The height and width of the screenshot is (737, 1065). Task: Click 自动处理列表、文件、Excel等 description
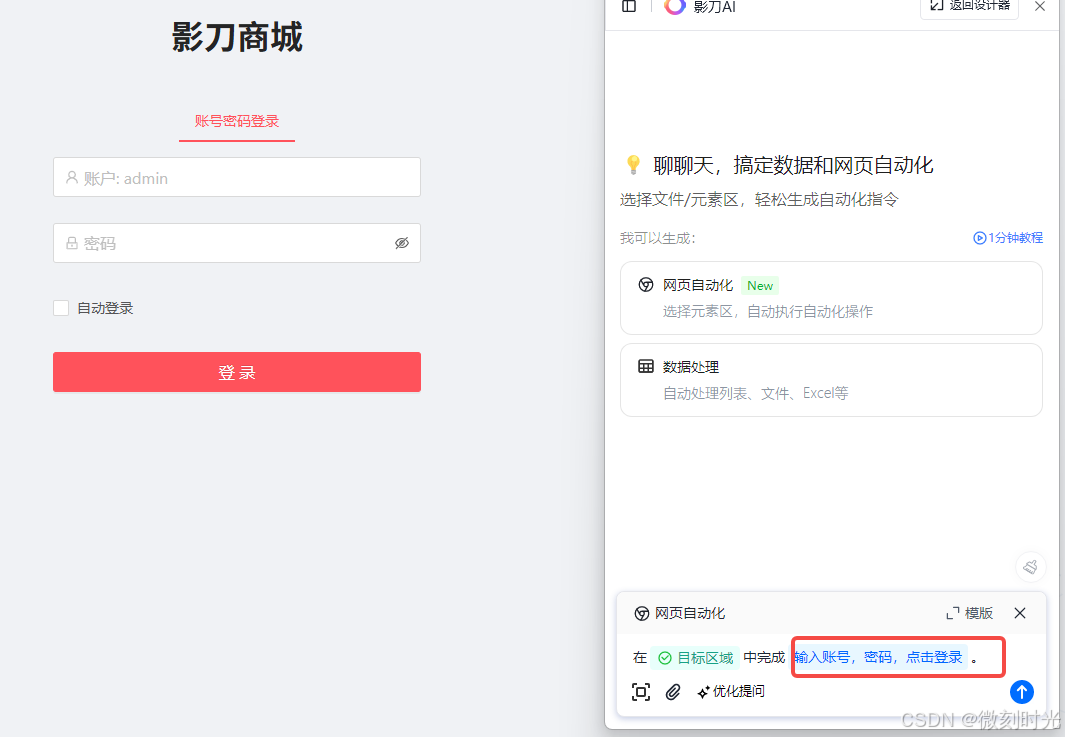point(755,393)
